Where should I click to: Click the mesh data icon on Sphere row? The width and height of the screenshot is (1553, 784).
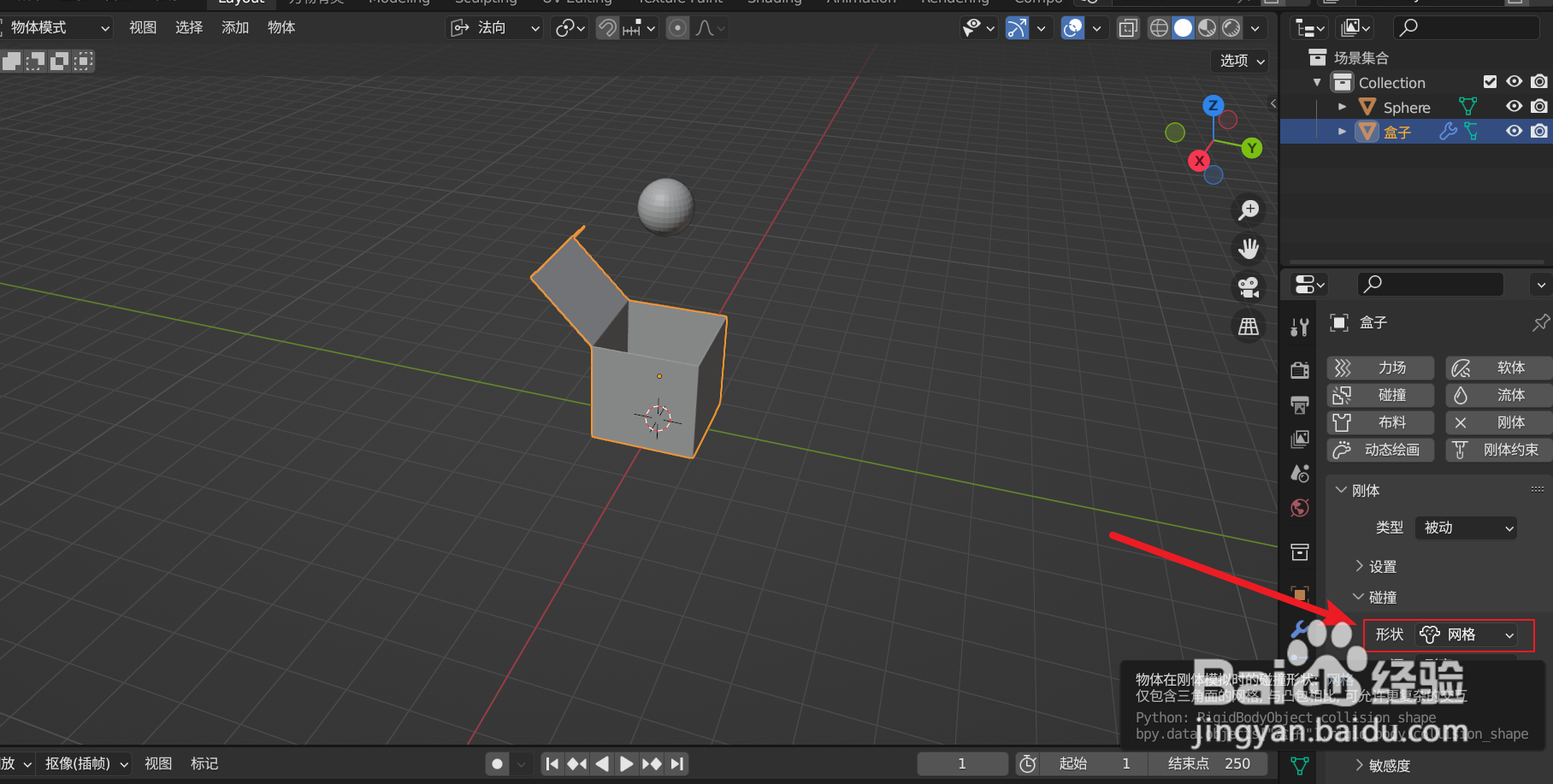1468,107
